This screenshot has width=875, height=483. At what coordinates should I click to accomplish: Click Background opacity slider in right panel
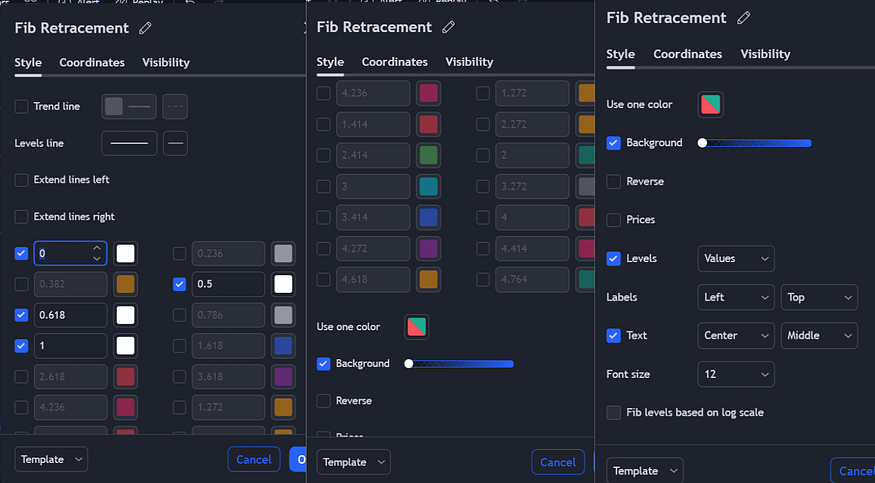tap(756, 143)
